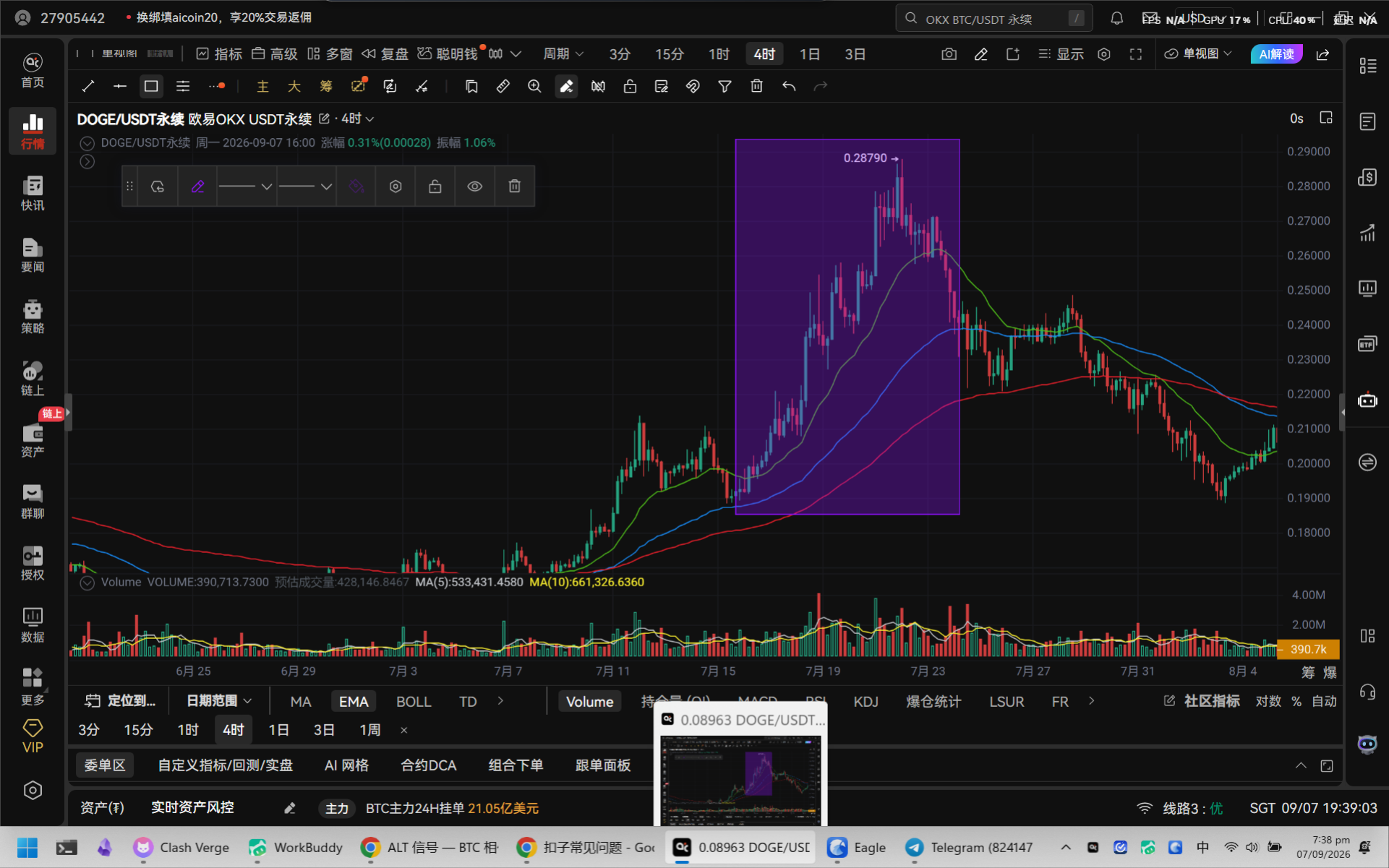The height and width of the screenshot is (868, 1389).
Task: Click the OKX BTC/USDT search field
Action: pos(994,19)
